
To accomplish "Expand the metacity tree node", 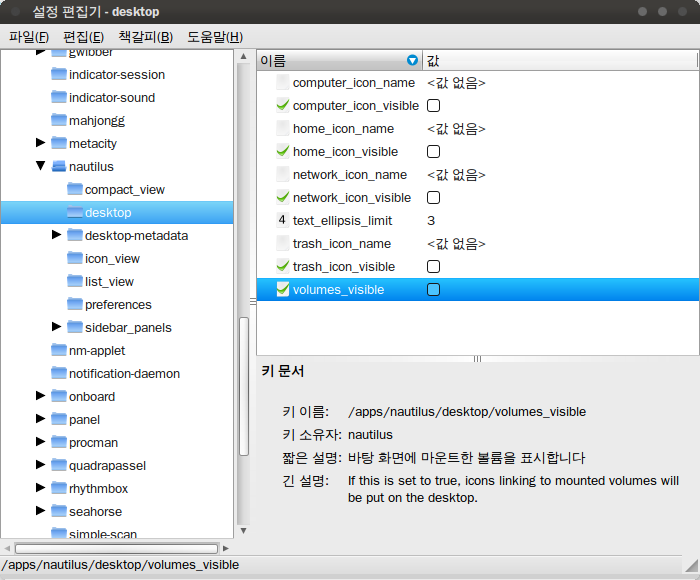I will 41,142.
